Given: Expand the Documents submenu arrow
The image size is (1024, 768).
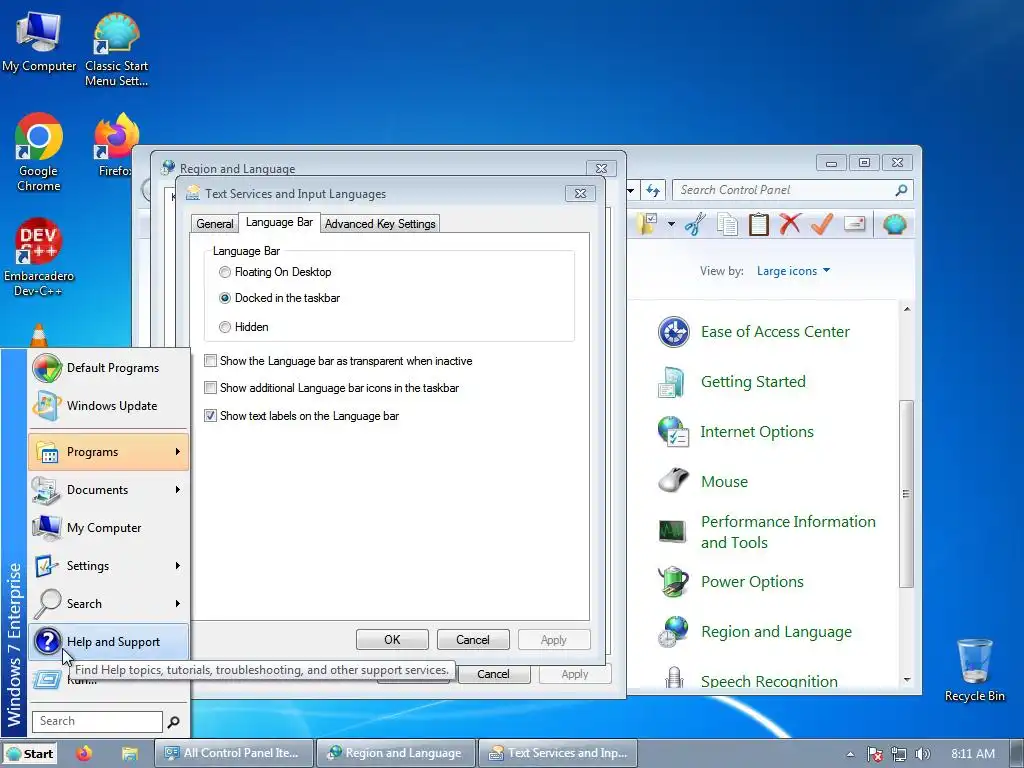Looking at the screenshot, I should point(178,490).
